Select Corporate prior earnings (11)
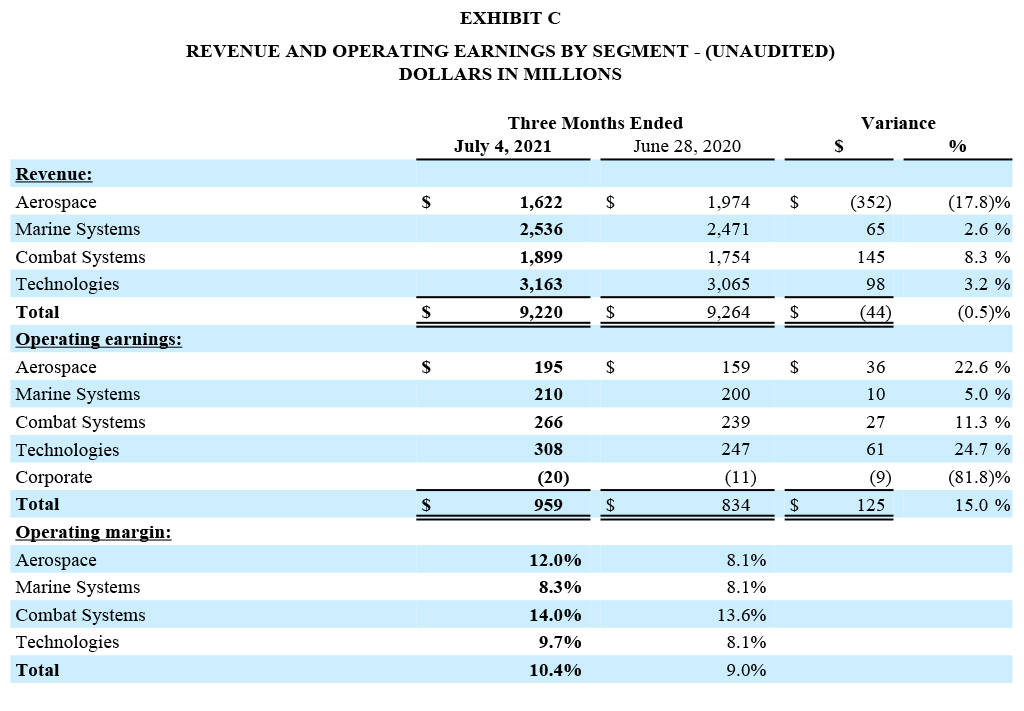 pos(741,478)
